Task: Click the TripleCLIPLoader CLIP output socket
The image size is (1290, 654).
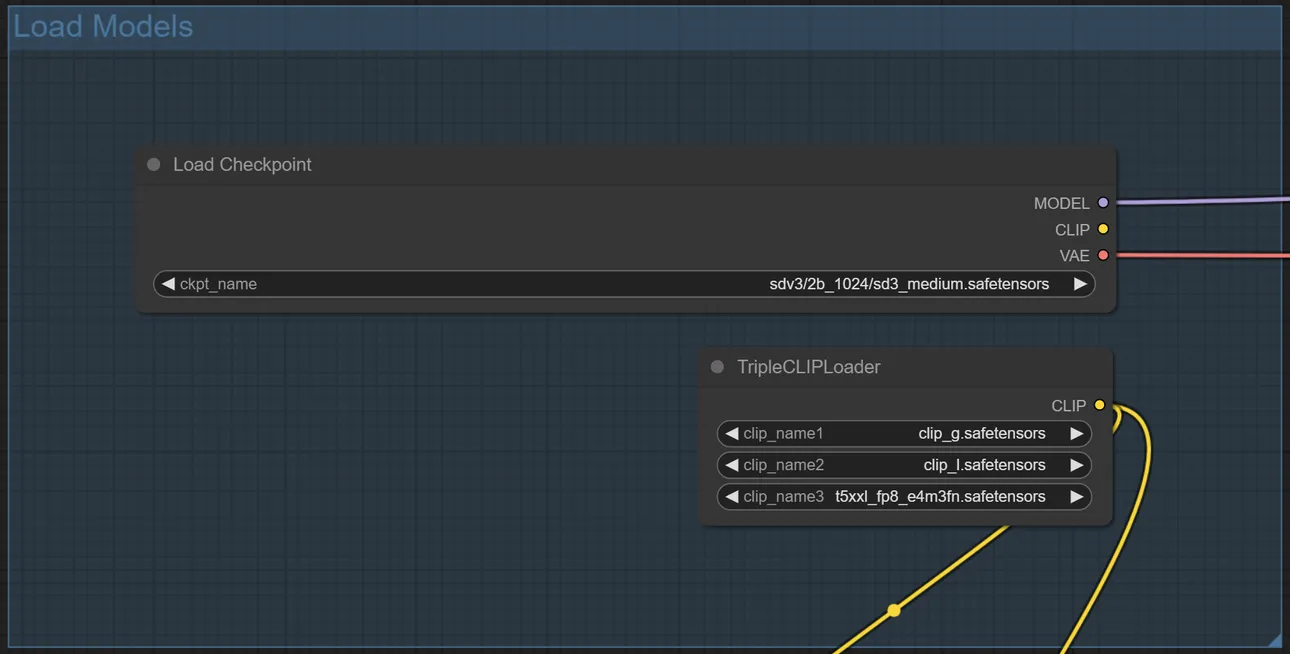Action: point(1099,405)
